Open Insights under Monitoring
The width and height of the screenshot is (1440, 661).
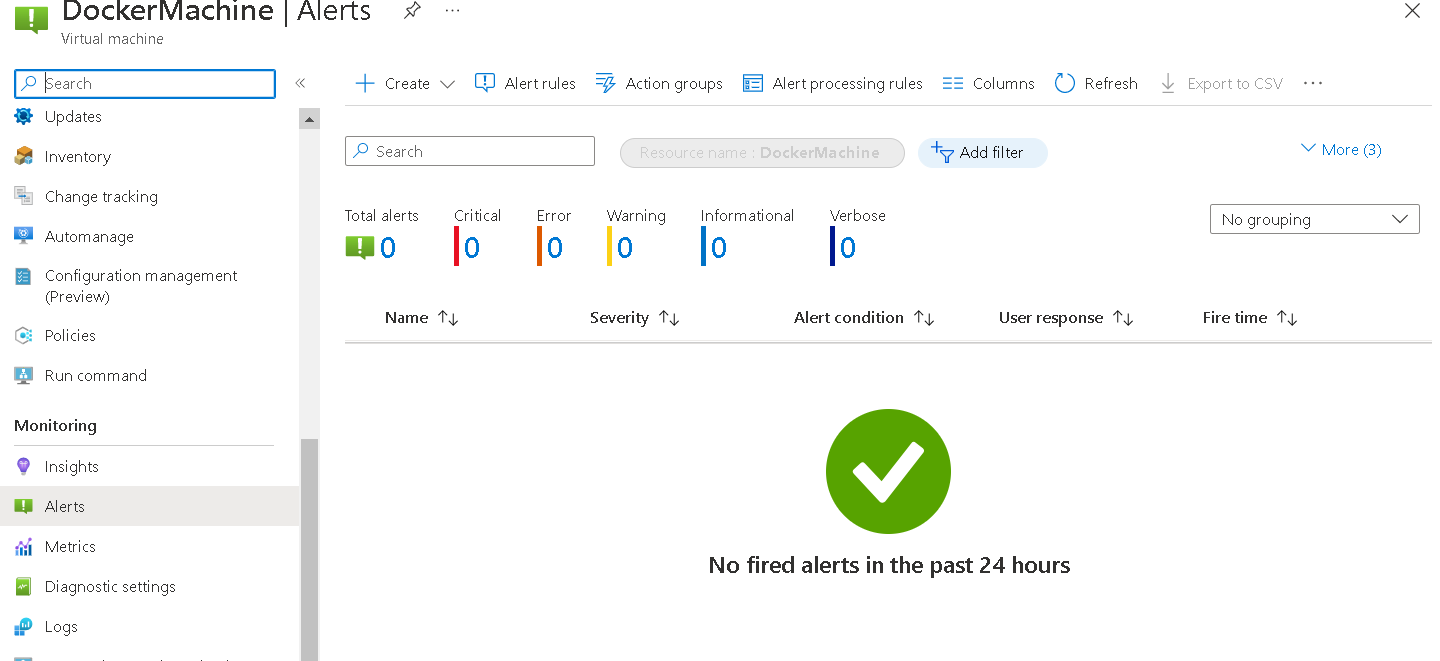[x=71, y=467]
